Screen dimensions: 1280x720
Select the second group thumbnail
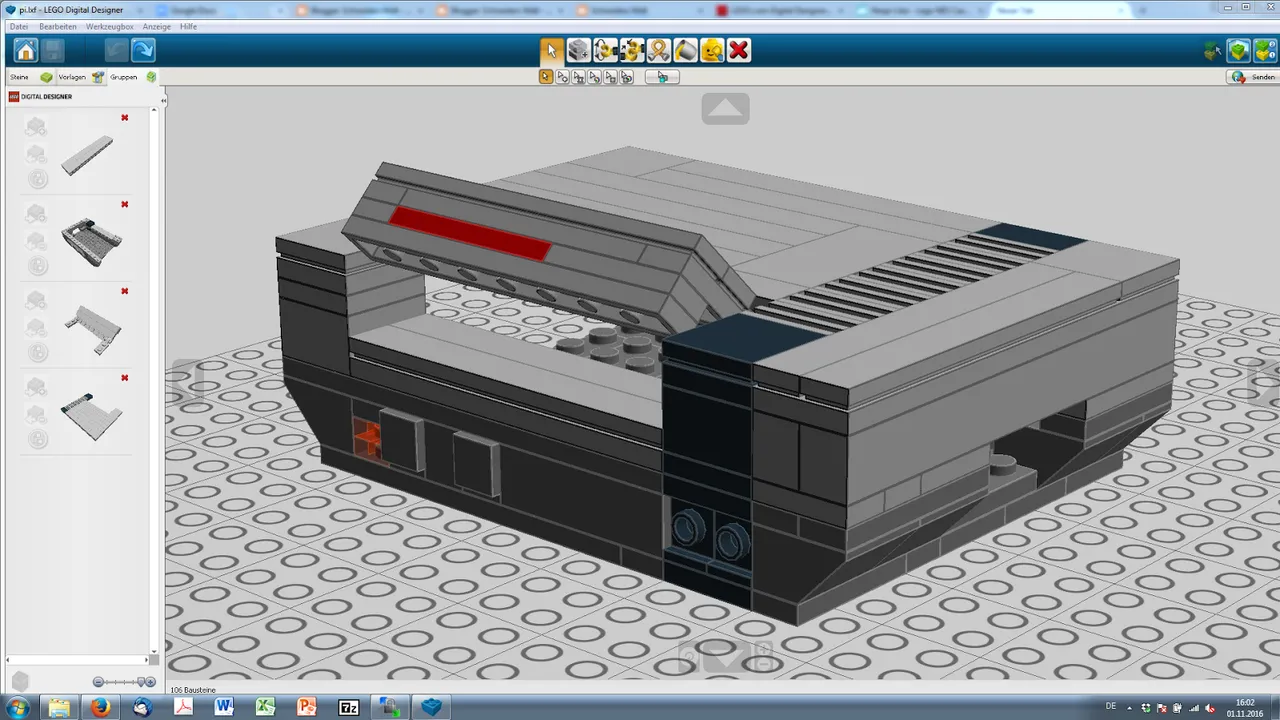click(x=91, y=242)
